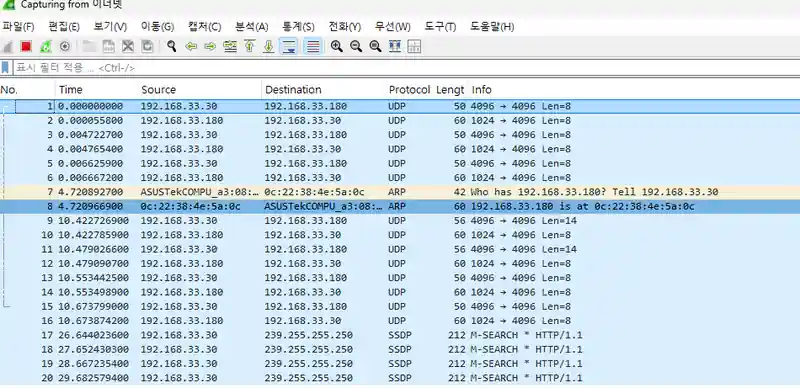This screenshot has width=800, height=388.
Task: Sort by the Time column header
Action: (x=96, y=90)
